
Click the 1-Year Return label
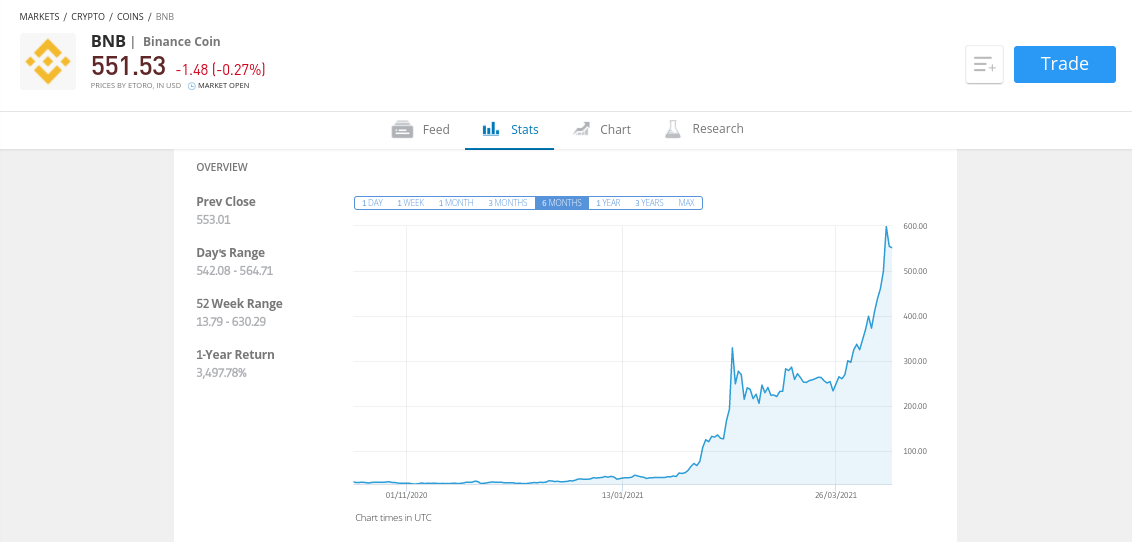pyautogui.click(x=235, y=354)
